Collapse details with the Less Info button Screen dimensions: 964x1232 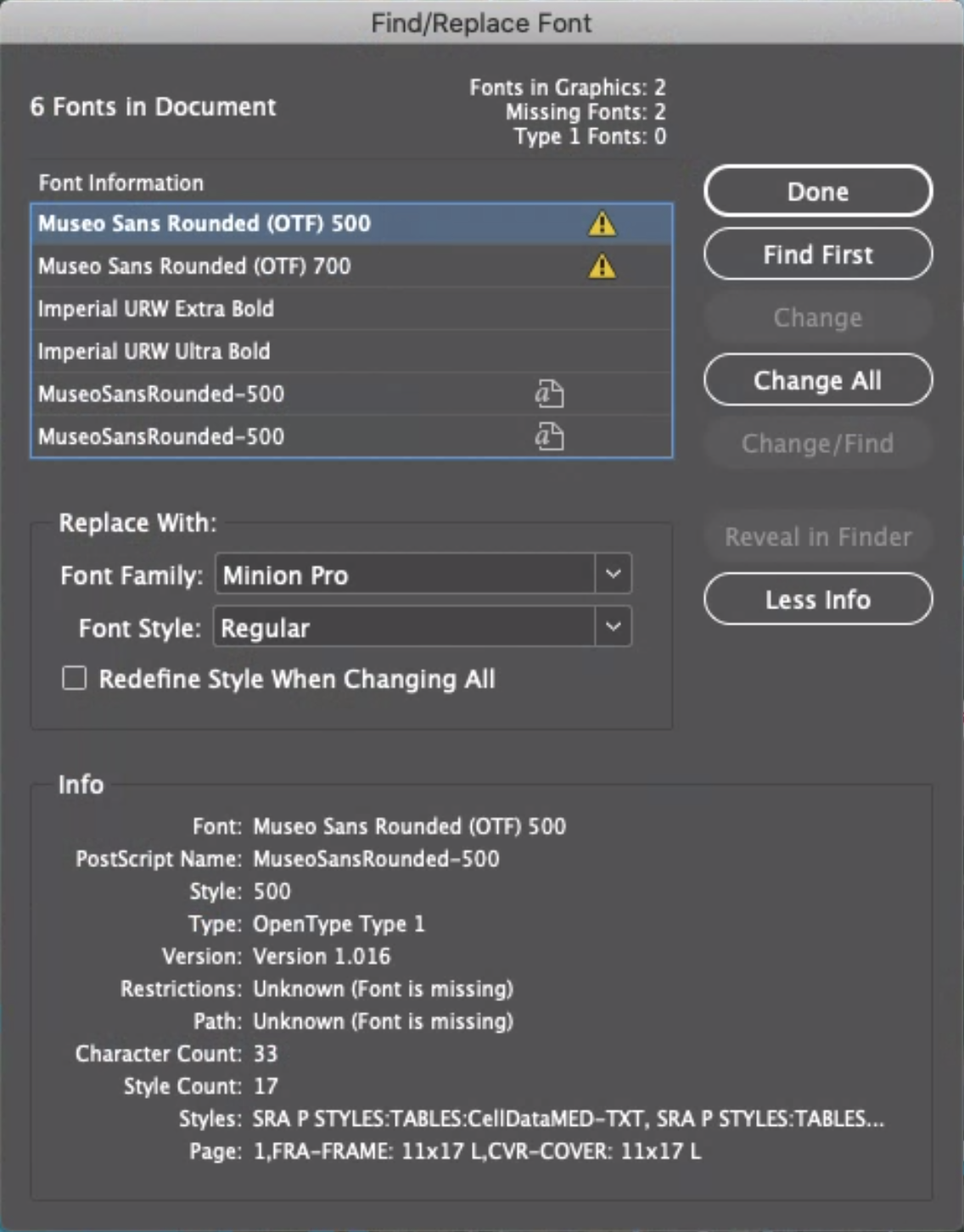pyautogui.click(x=817, y=600)
